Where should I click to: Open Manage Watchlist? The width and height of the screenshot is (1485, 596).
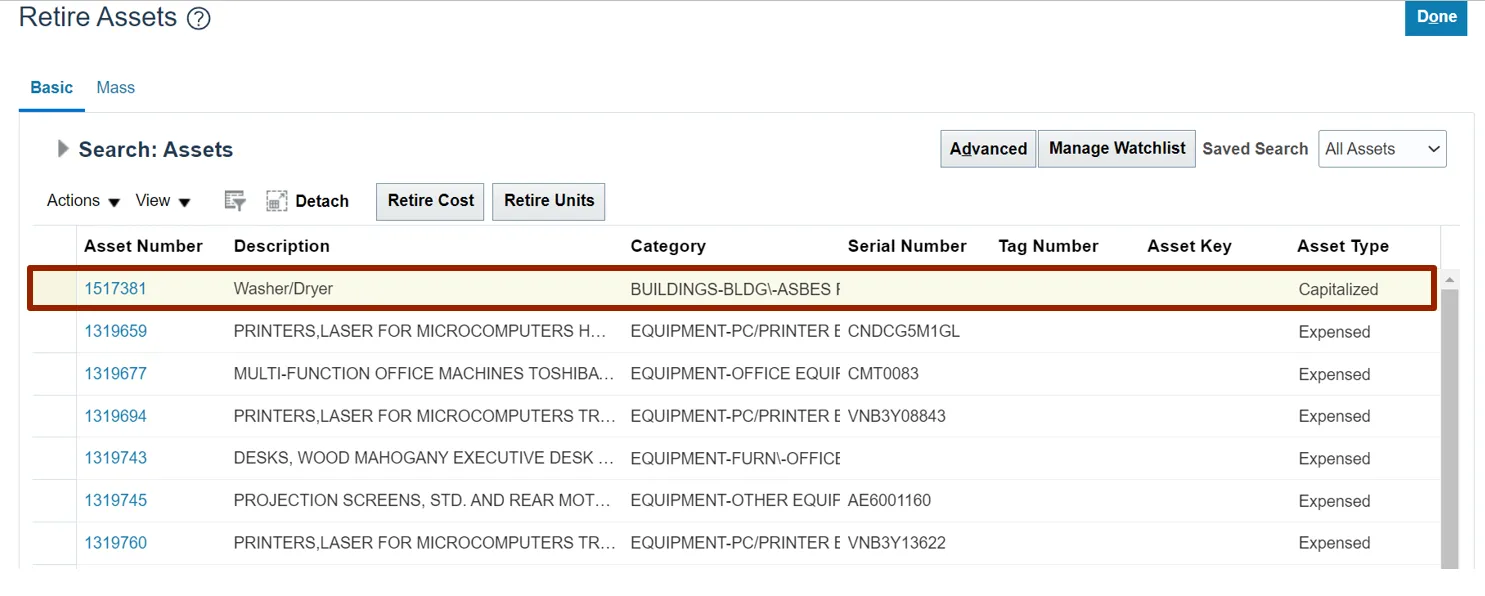[1116, 149]
